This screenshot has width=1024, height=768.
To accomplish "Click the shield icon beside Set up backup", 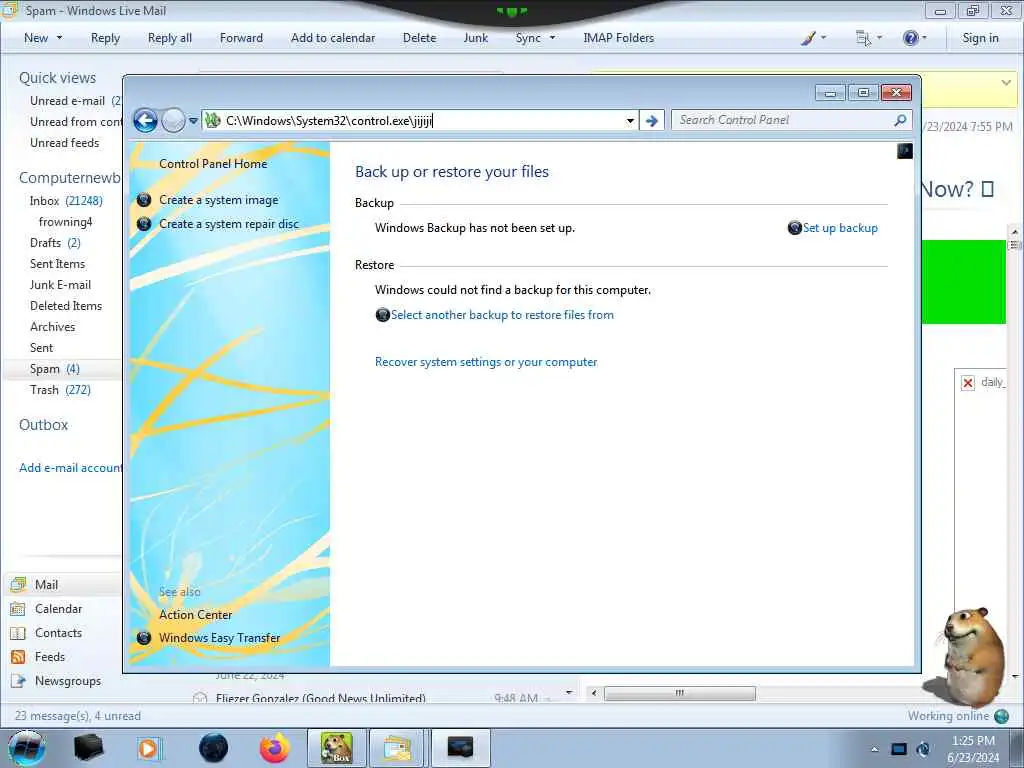I will tap(795, 228).
